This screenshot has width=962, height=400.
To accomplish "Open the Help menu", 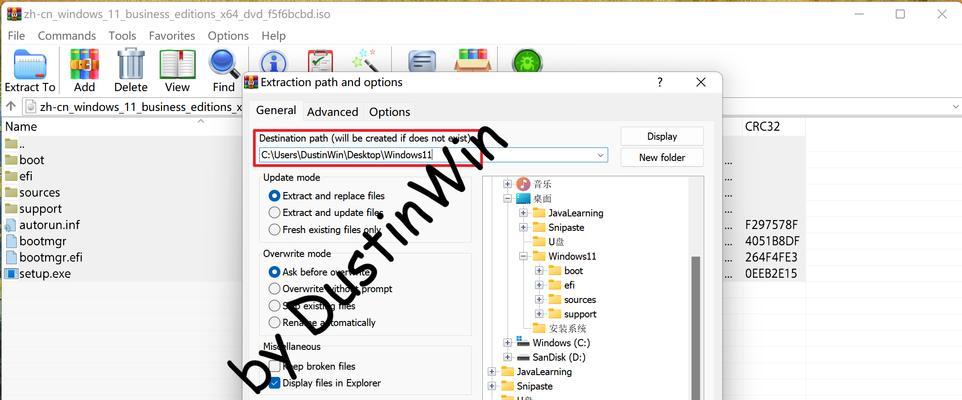I will click(x=274, y=36).
